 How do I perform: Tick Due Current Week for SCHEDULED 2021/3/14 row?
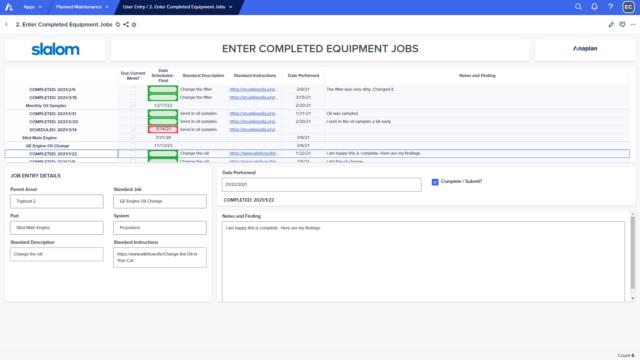[133, 129]
